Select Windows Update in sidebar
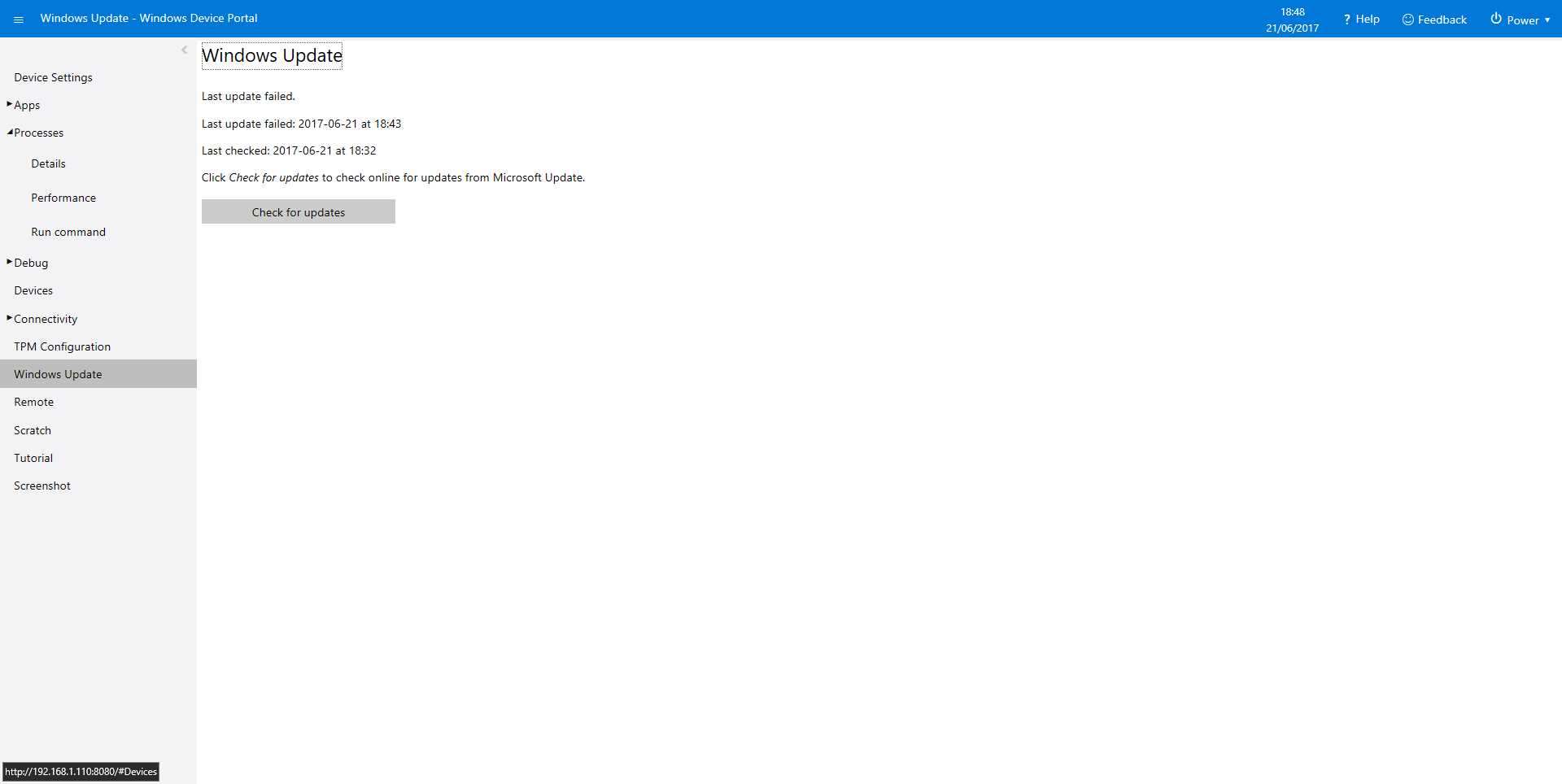 click(98, 374)
